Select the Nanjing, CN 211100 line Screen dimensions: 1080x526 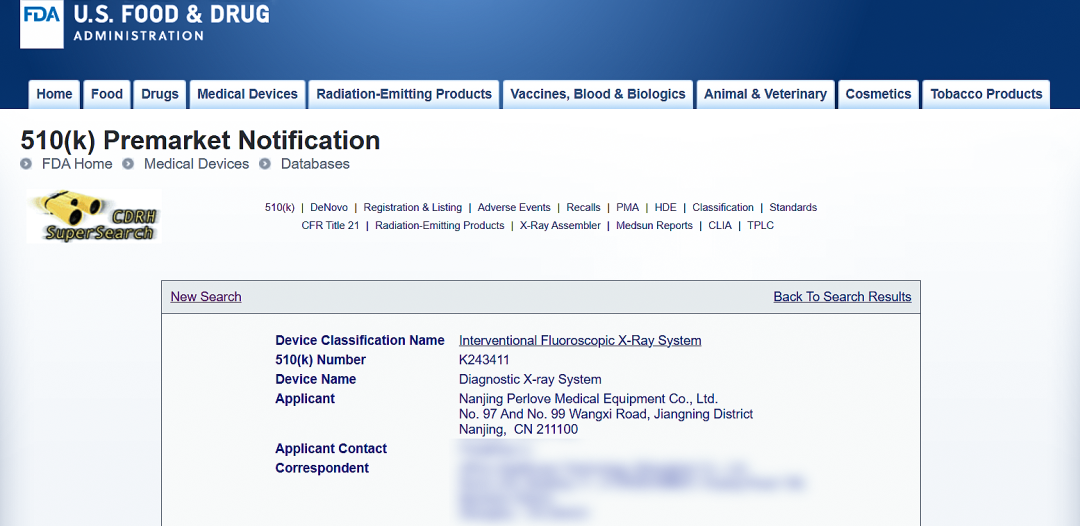pyautogui.click(x=519, y=430)
